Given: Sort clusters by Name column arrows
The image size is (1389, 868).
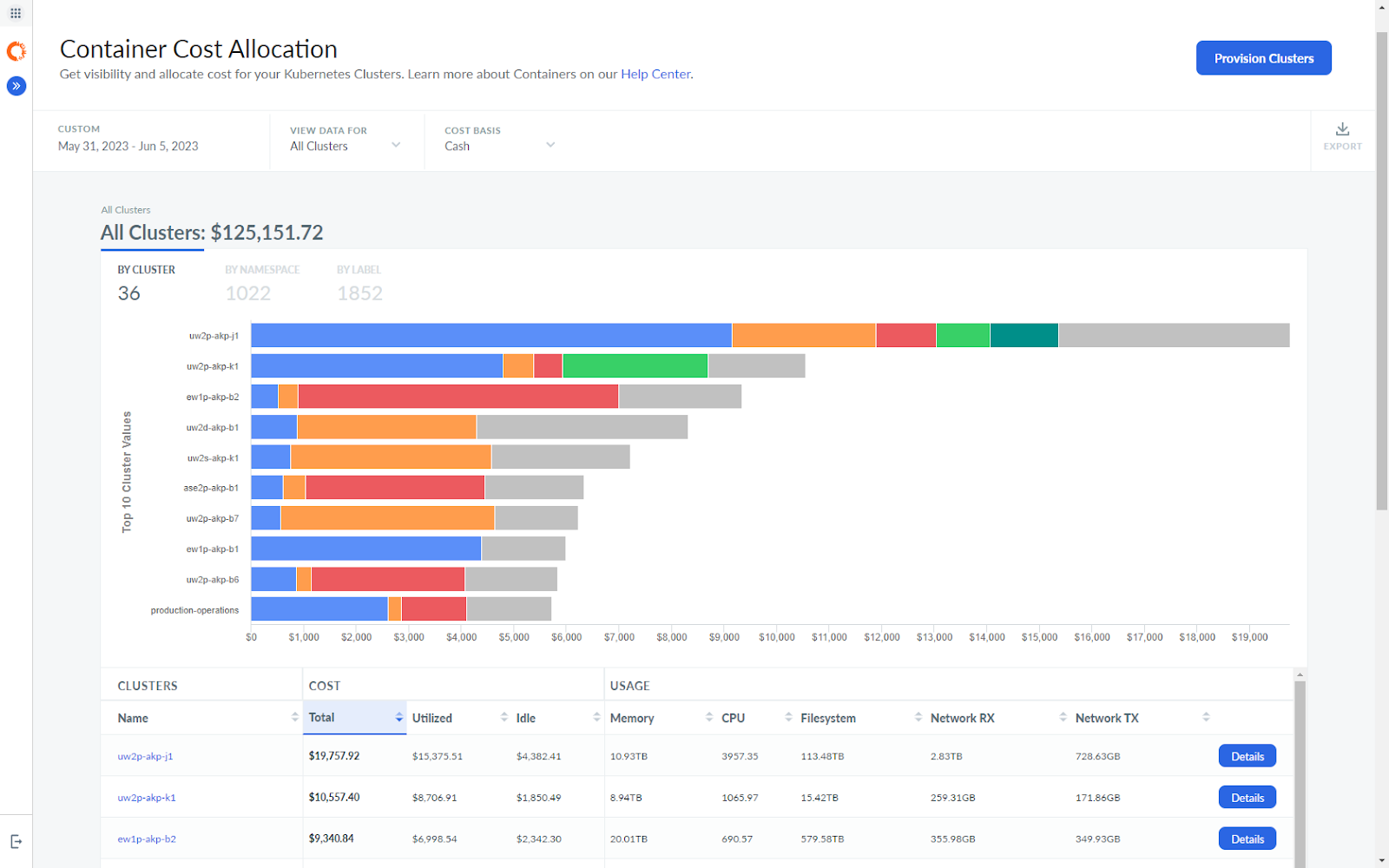Looking at the screenshot, I should click(295, 717).
